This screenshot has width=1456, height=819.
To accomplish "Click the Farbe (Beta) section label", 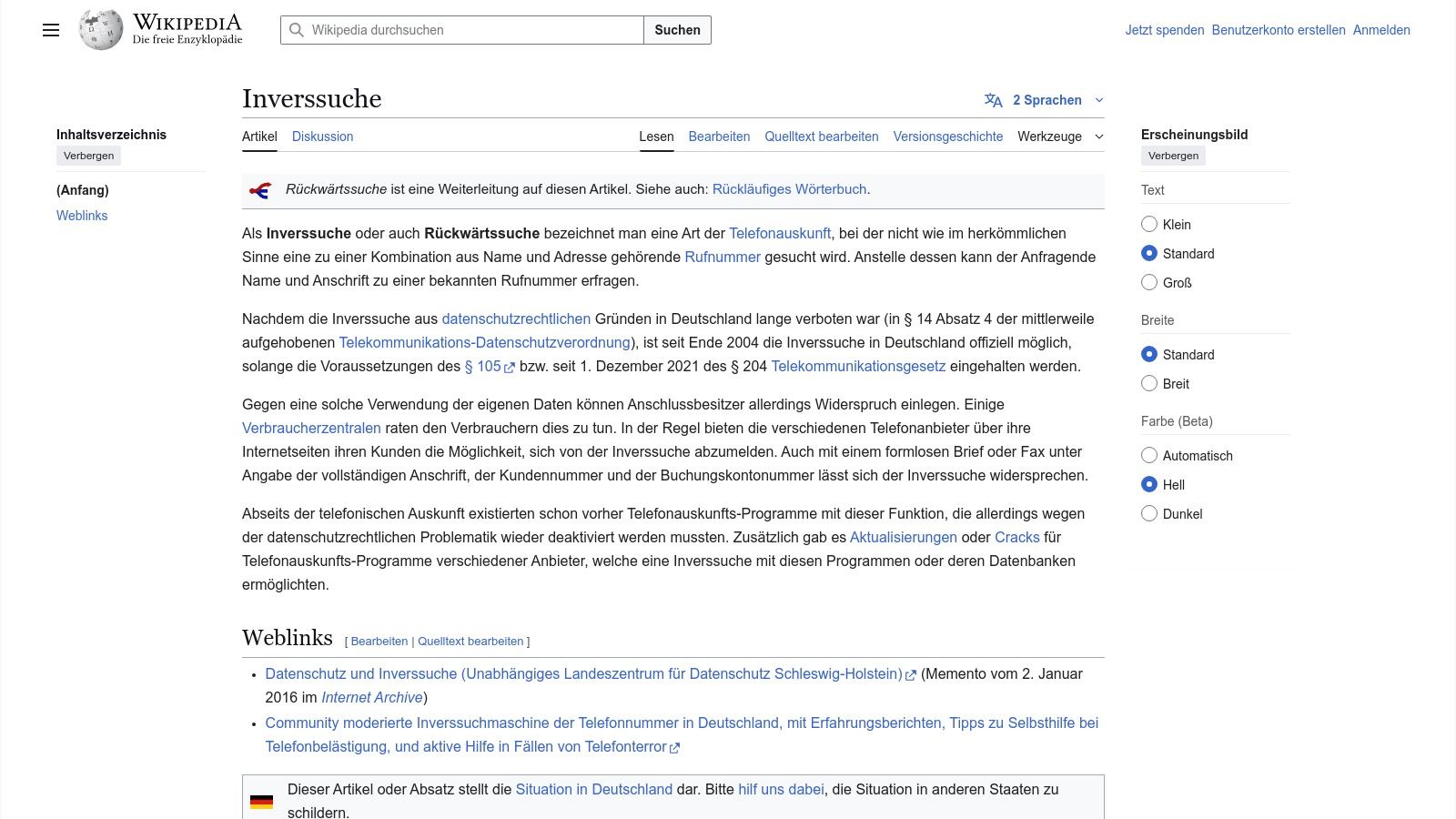I will click(x=1177, y=421).
